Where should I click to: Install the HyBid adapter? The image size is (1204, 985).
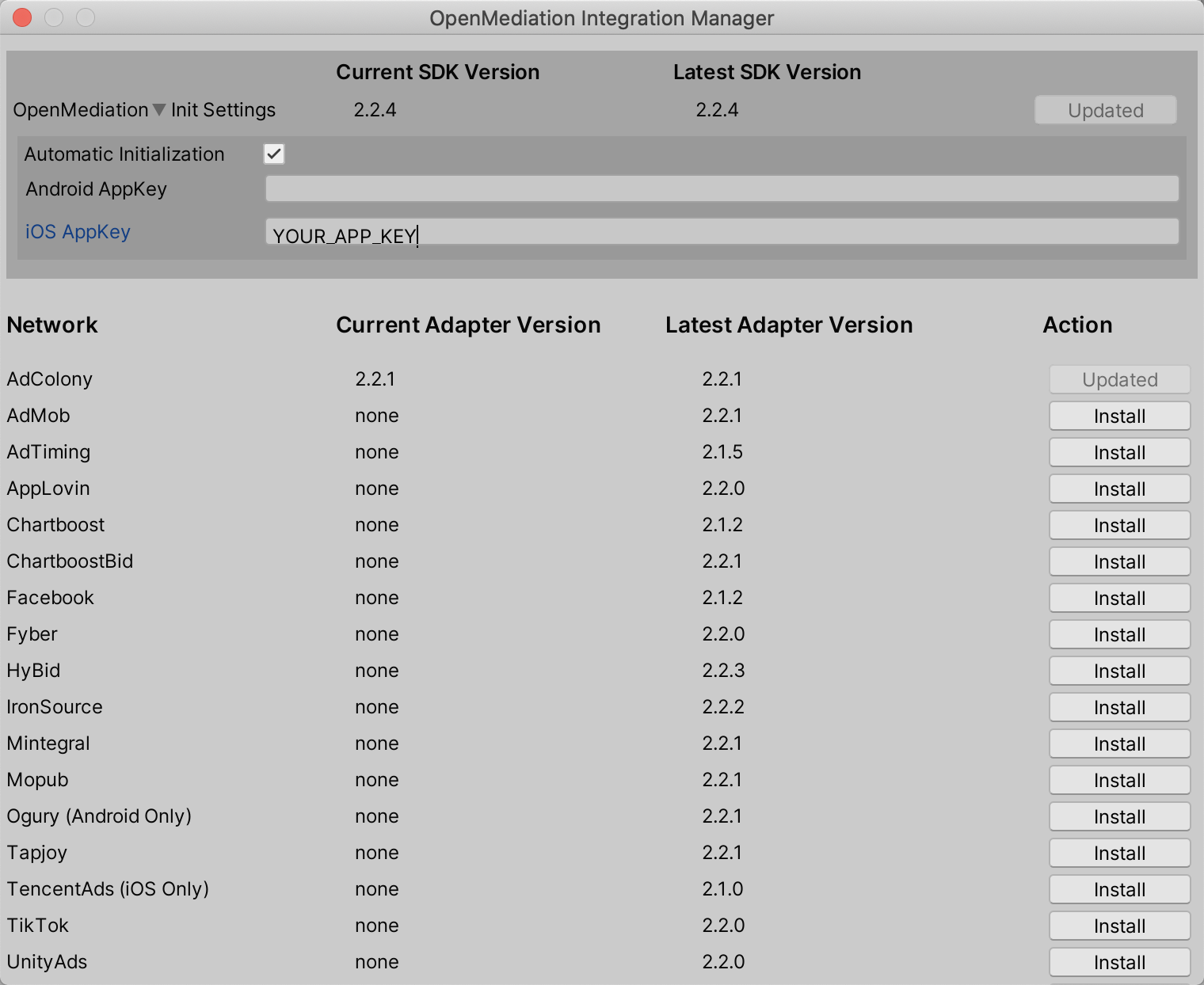pyautogui.click(x=1119, y=671)
